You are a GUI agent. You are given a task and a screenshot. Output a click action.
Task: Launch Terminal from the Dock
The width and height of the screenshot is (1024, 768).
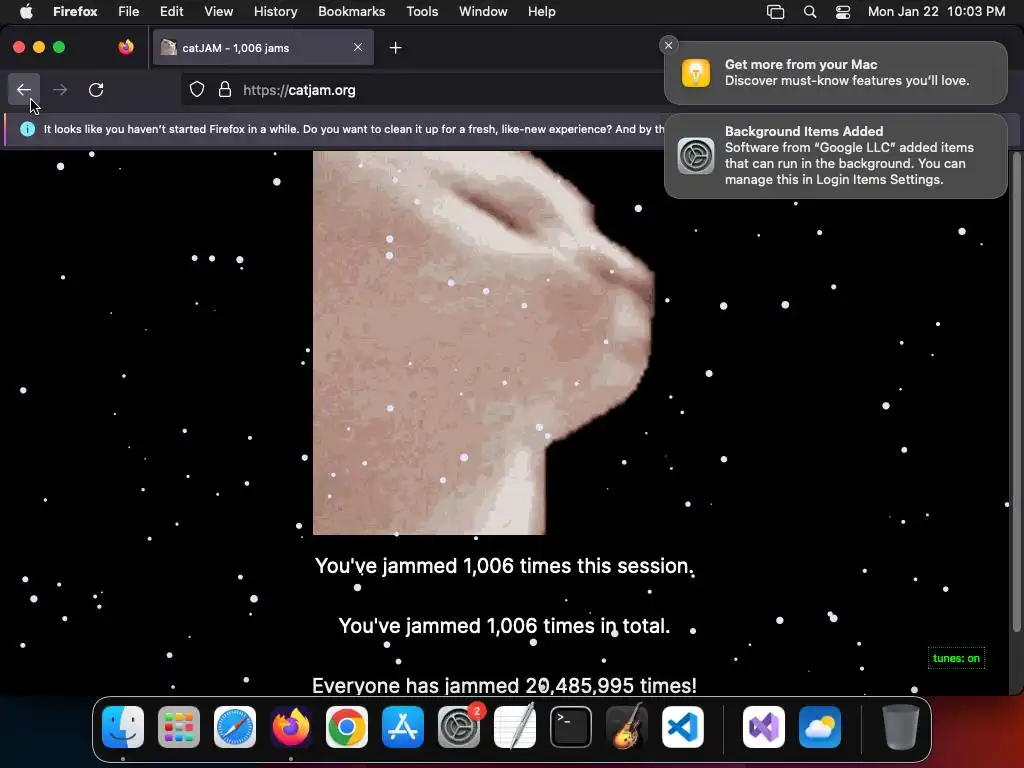coord(571,727)
